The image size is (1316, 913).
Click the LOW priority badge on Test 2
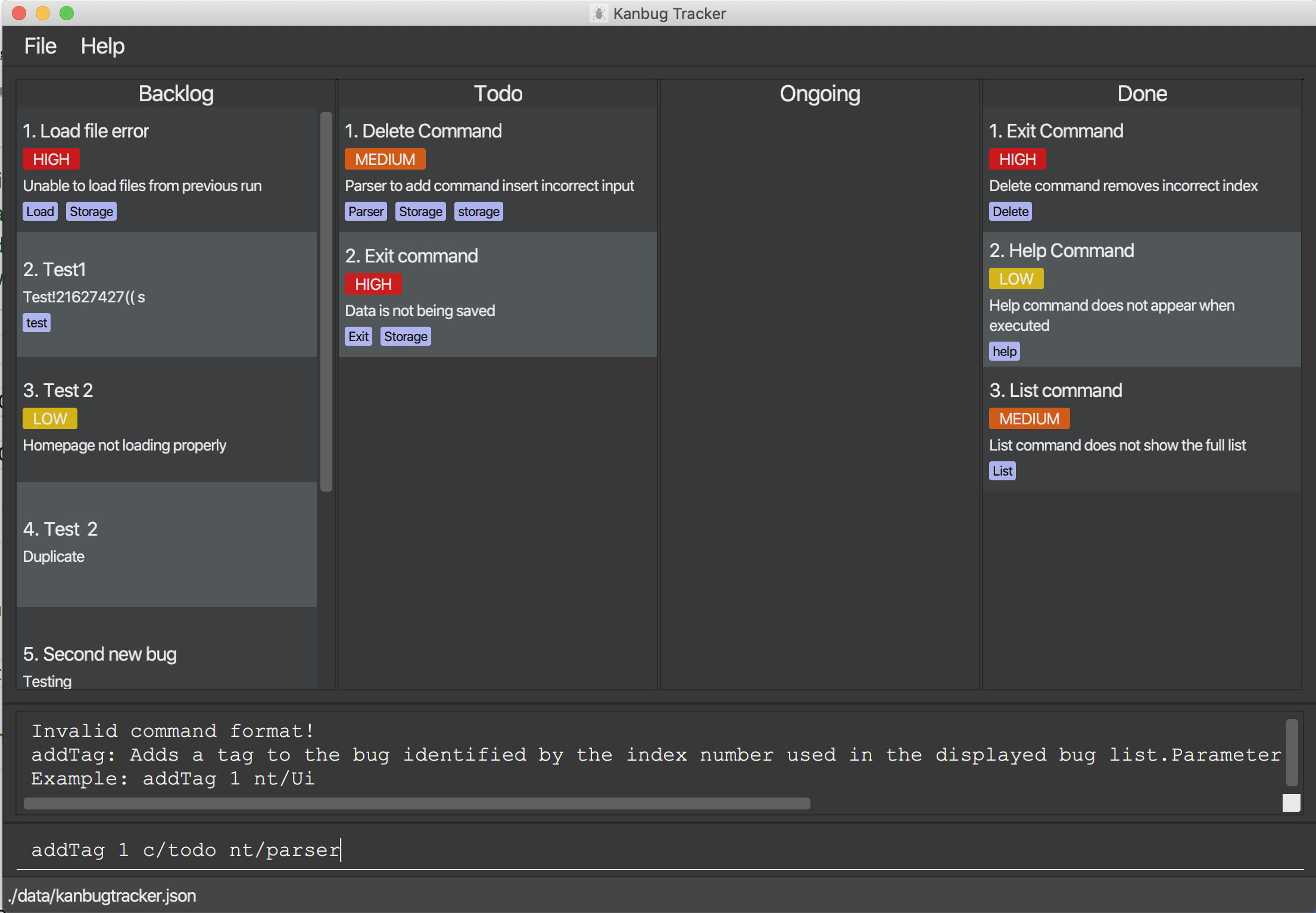pyautogui.click(x=50, y=418)
